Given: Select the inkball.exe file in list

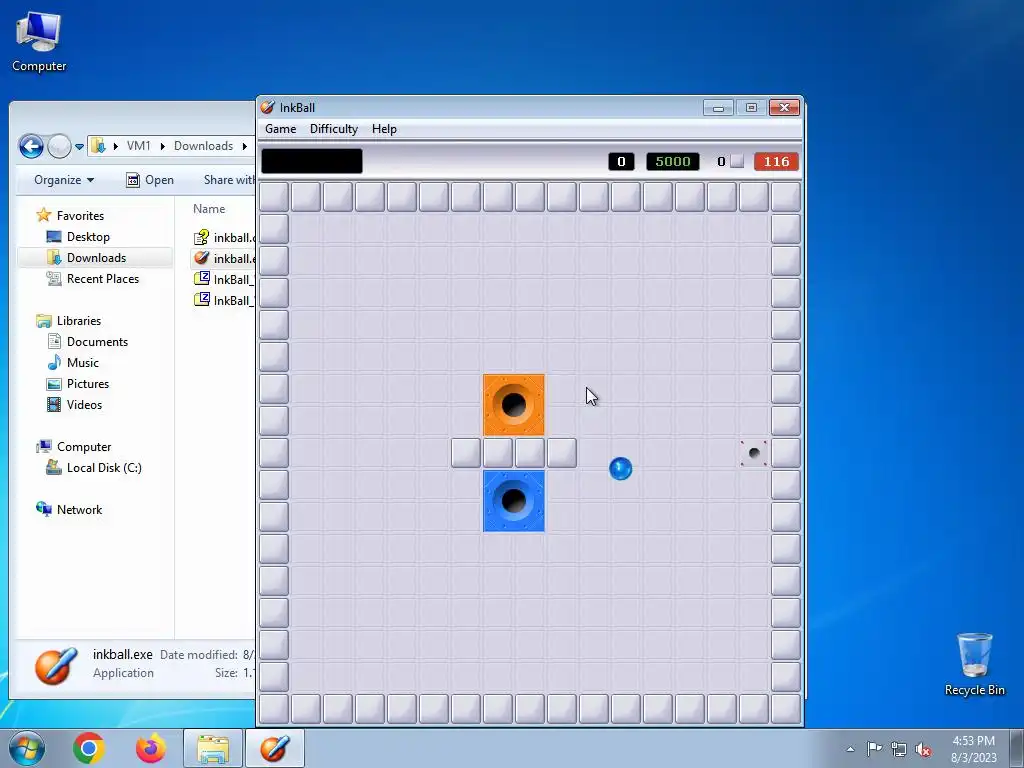Looking at the screenshot, I should (x=224, y=259).
